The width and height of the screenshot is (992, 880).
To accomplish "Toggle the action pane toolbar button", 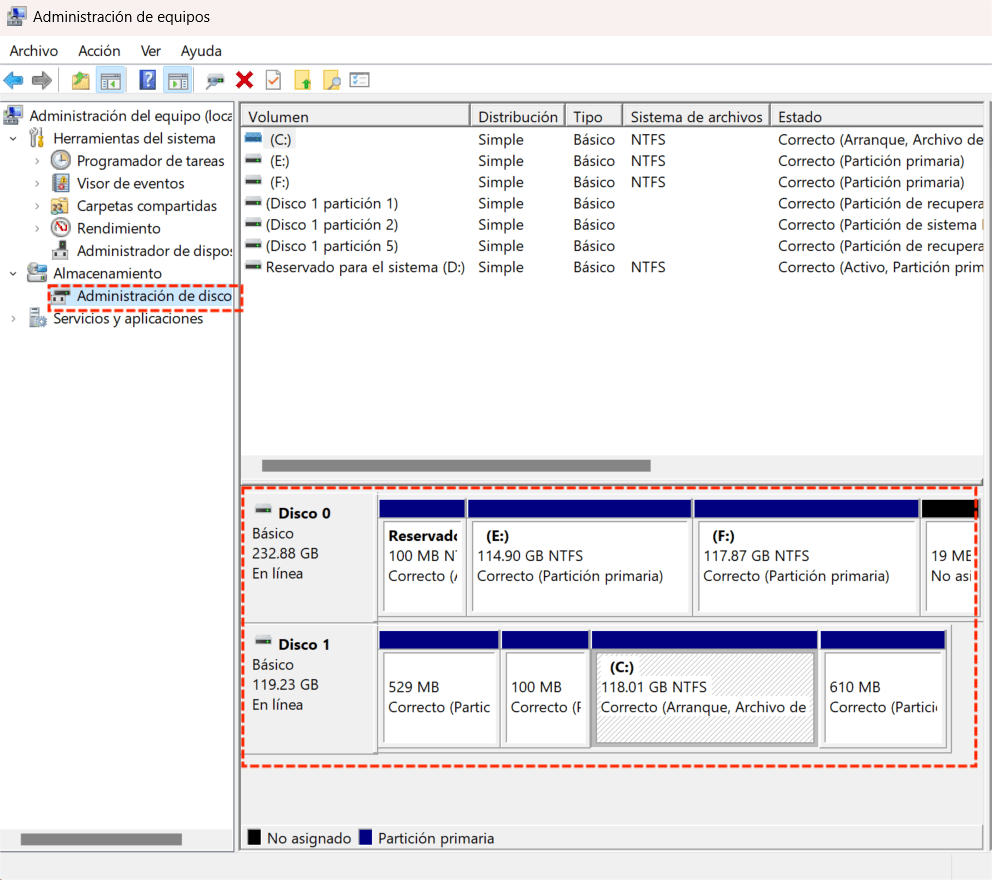I will click(178, 80).
